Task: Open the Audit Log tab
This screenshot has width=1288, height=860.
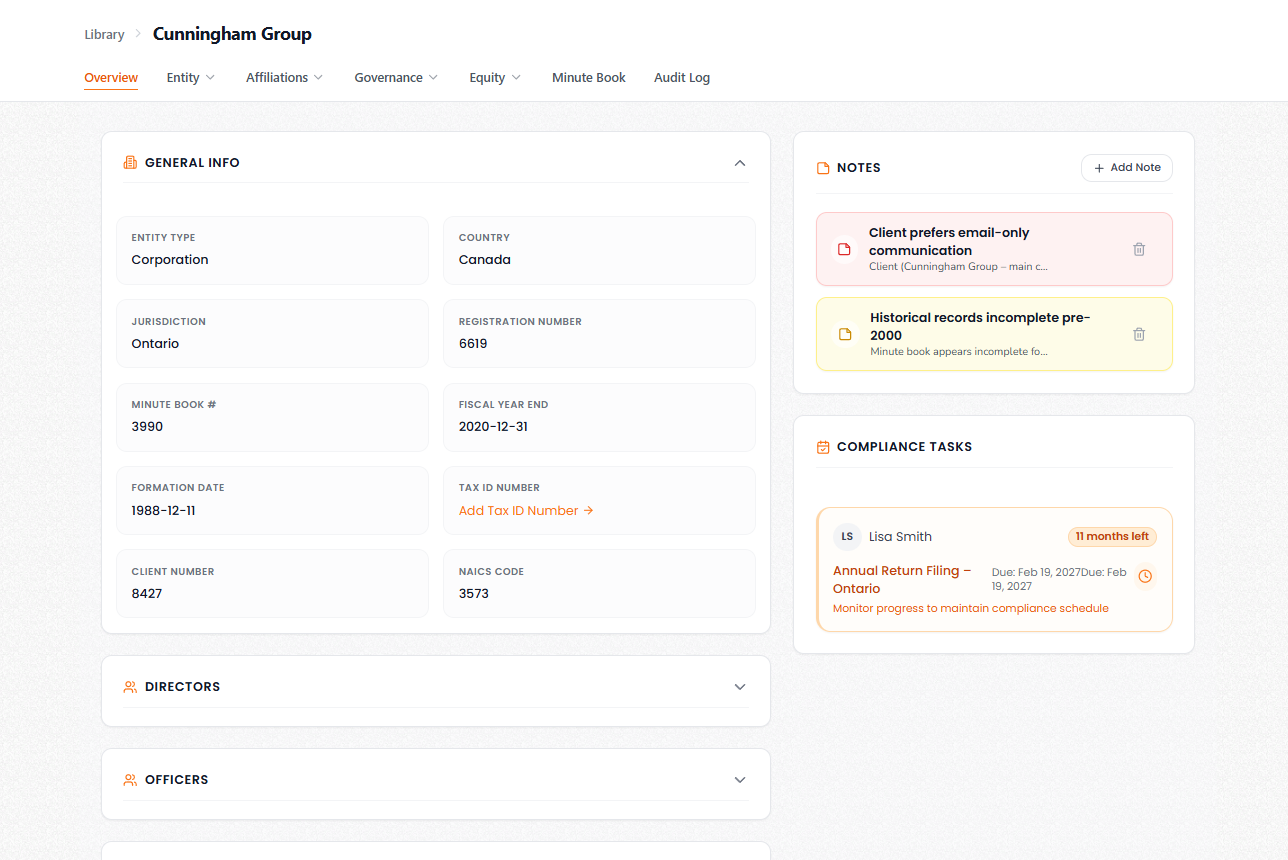Action: (681, 77)
